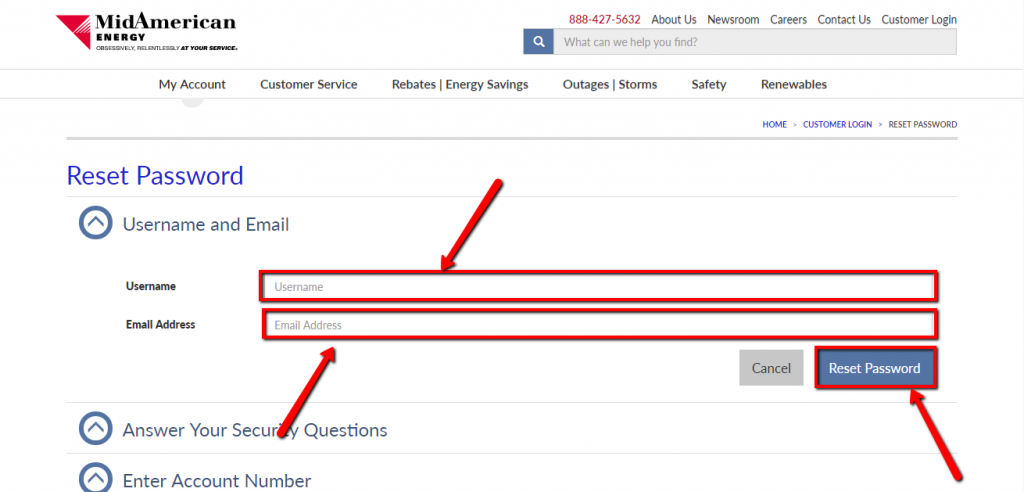Open the Rebates | Energy Savings menu
Viewport: 1024px width, 492px height.
click(x=460, y=84)
